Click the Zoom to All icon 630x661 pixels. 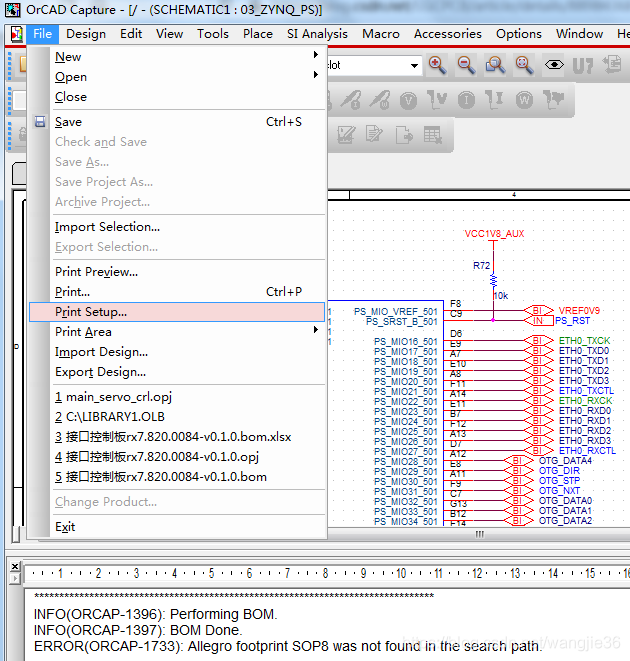coord(524,65)
